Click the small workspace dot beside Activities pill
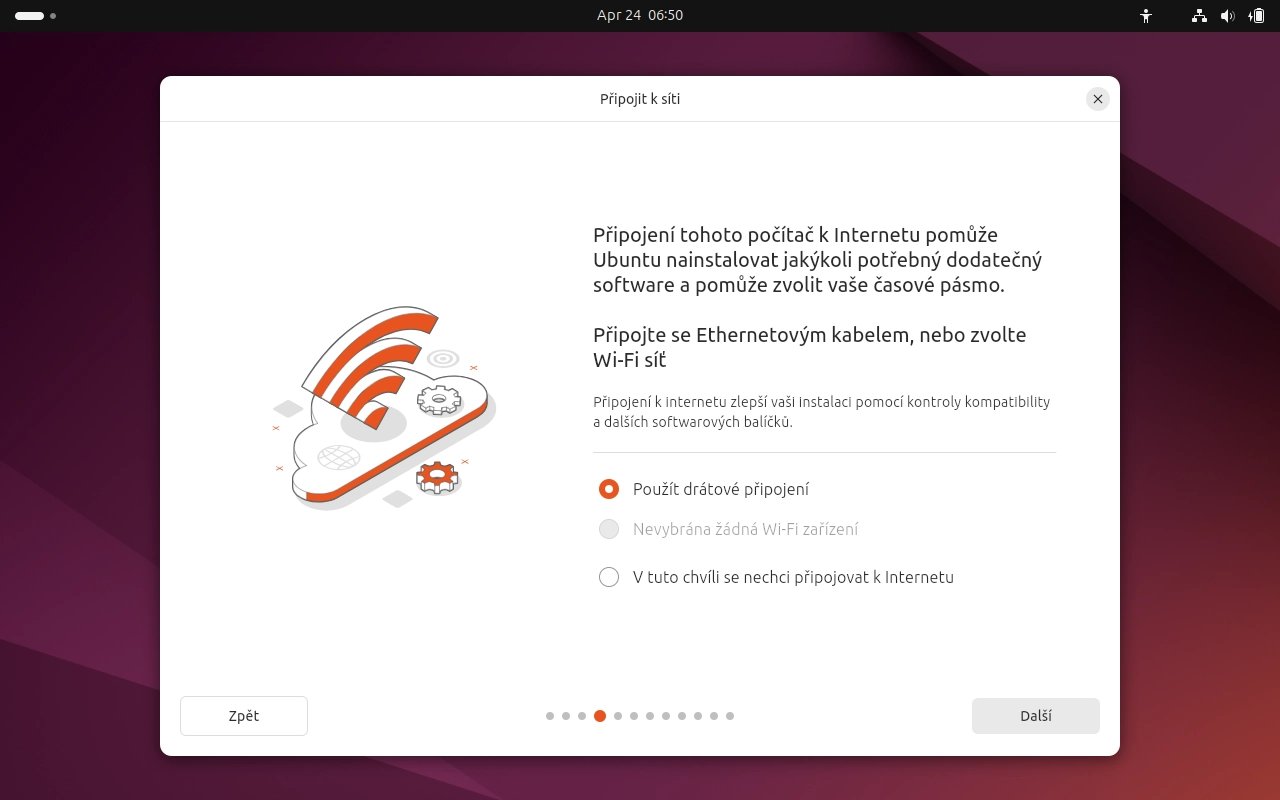The width and height of the screenshot is (1280, 800). coord(53,16)
